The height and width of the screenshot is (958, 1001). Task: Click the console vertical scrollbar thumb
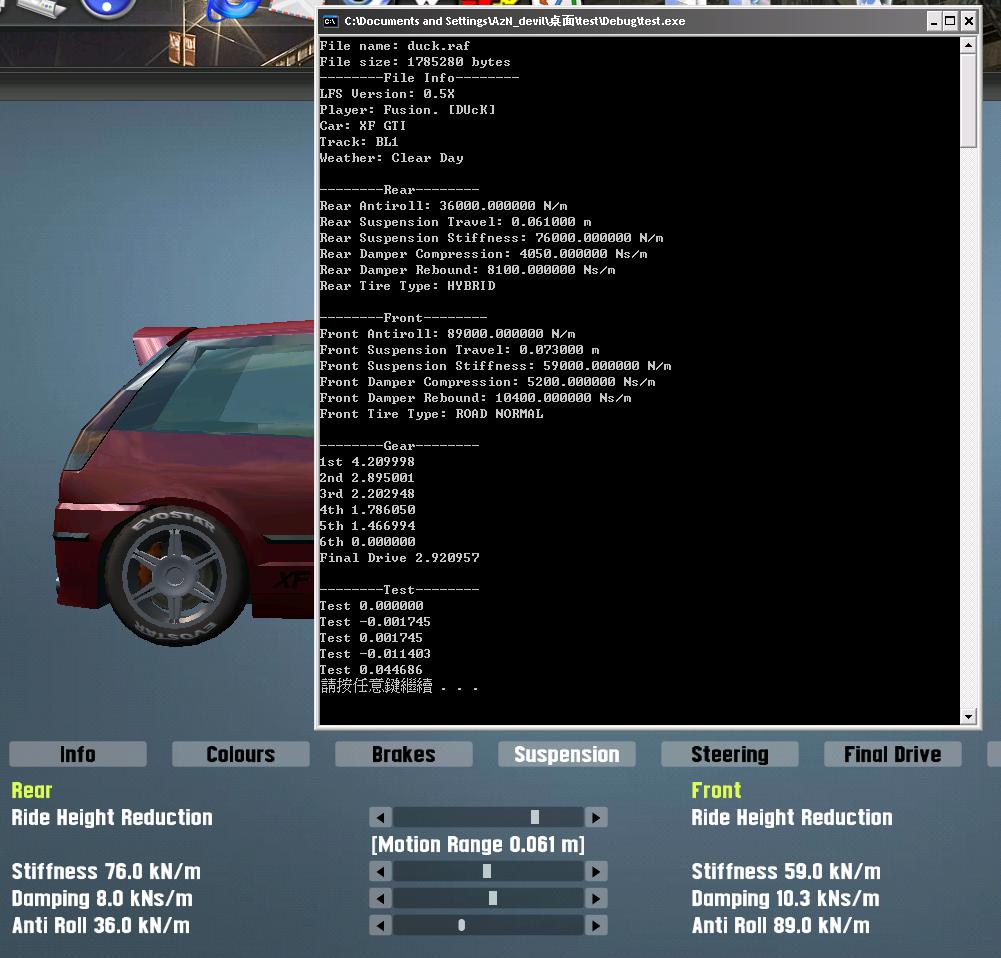pos(968,101)
